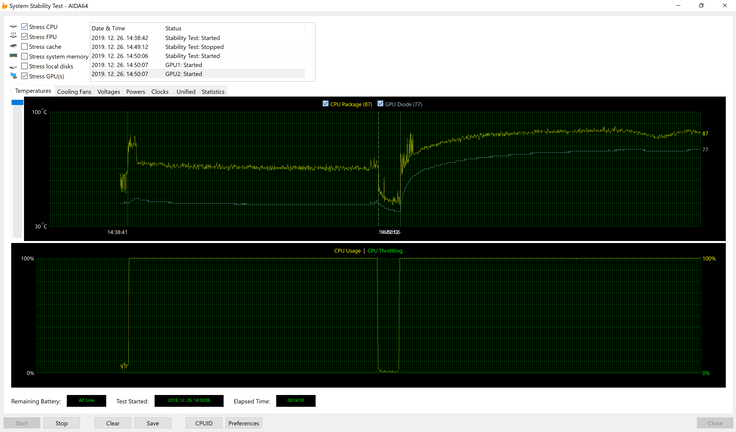Open CPUID panel
Screen dimensions: 736x432
tap(204, 423)
